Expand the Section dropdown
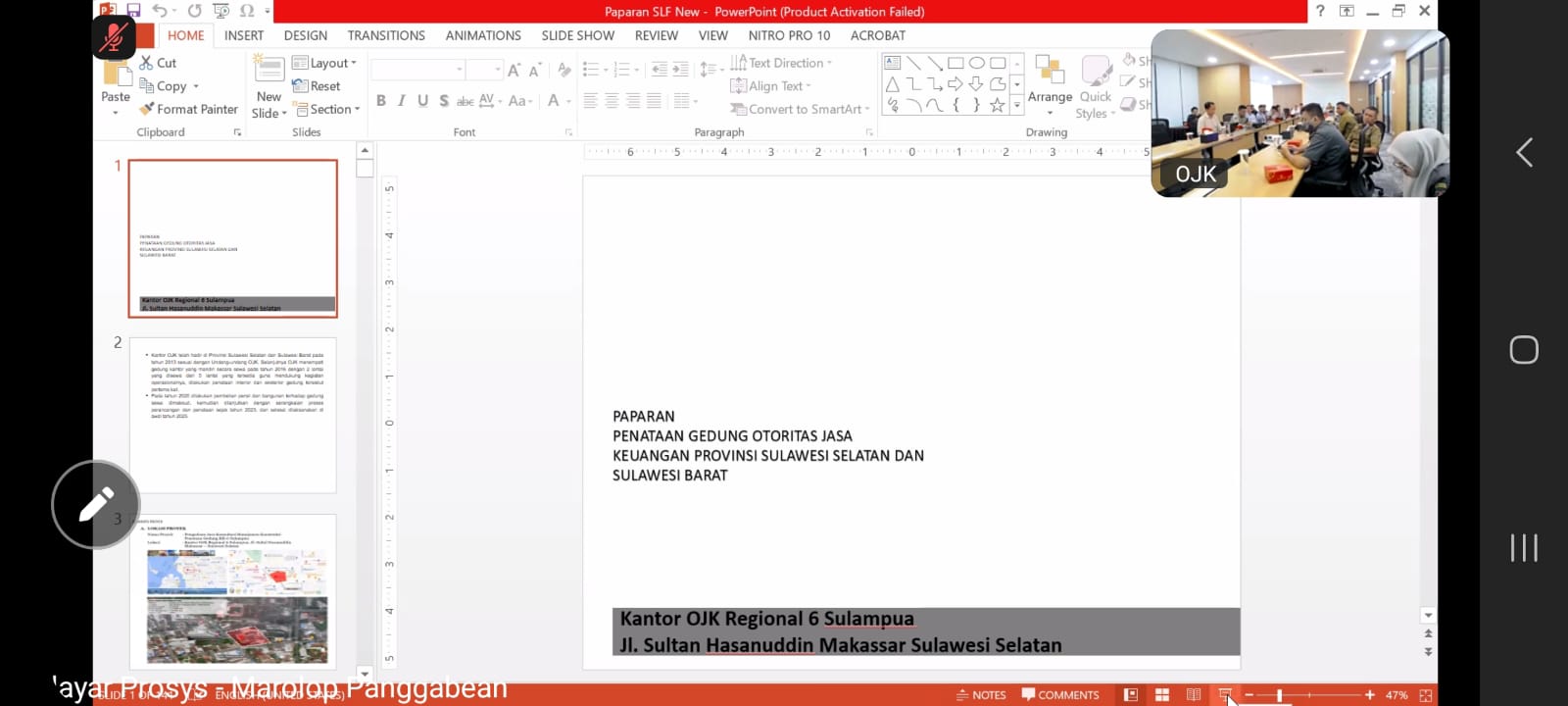The width and height of the screenshot is (1568, 706). click(x=328, y=109)
